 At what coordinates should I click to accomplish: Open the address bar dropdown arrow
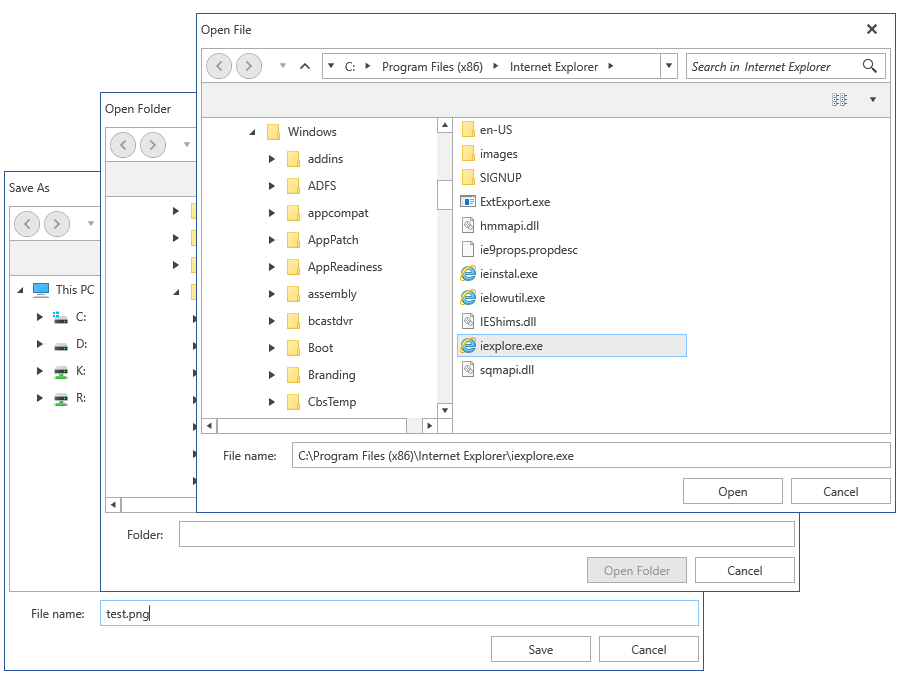tap(668, 65)
